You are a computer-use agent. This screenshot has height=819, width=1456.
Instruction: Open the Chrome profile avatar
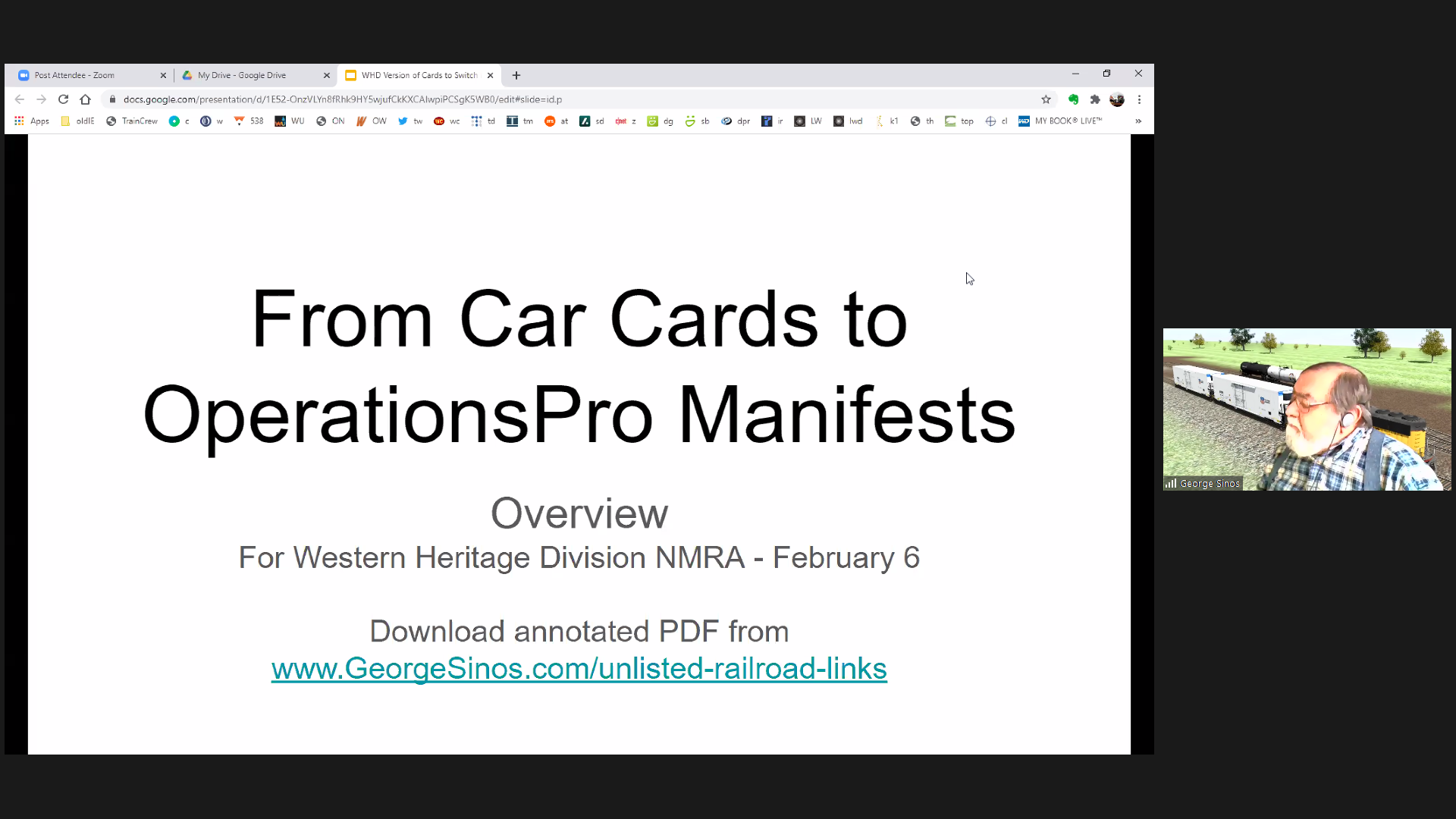1116,99
